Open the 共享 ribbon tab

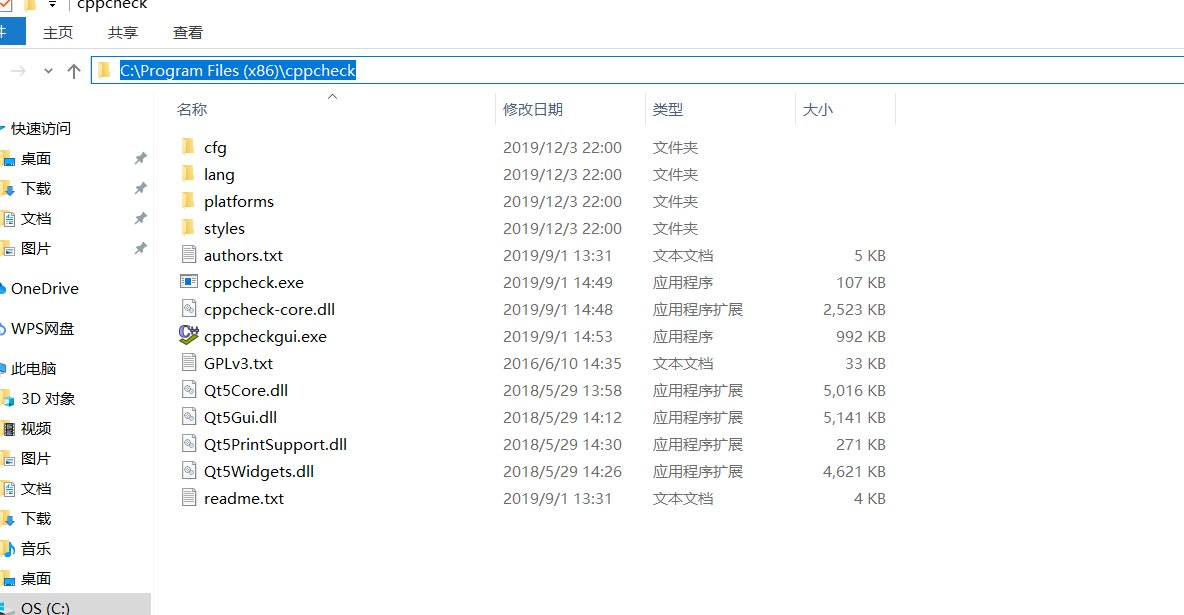(123, 32)
